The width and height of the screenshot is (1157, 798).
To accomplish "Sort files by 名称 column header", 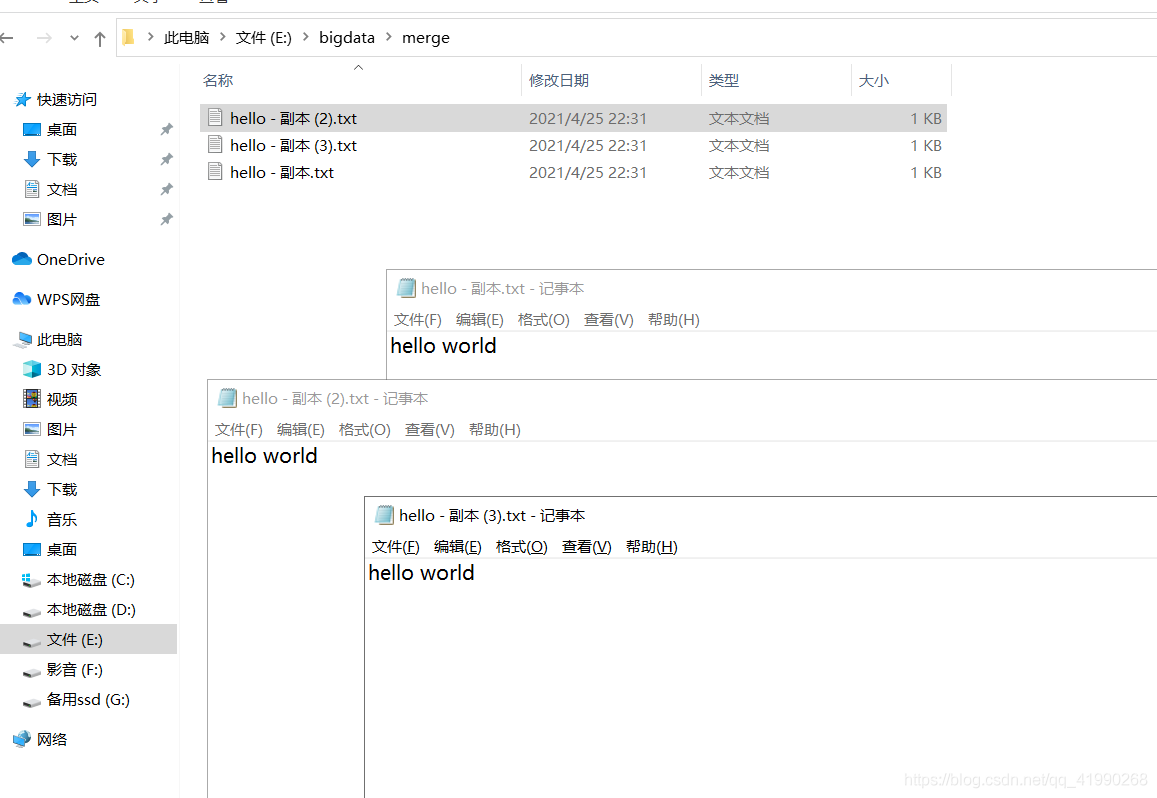I will (x=218, y=80).
